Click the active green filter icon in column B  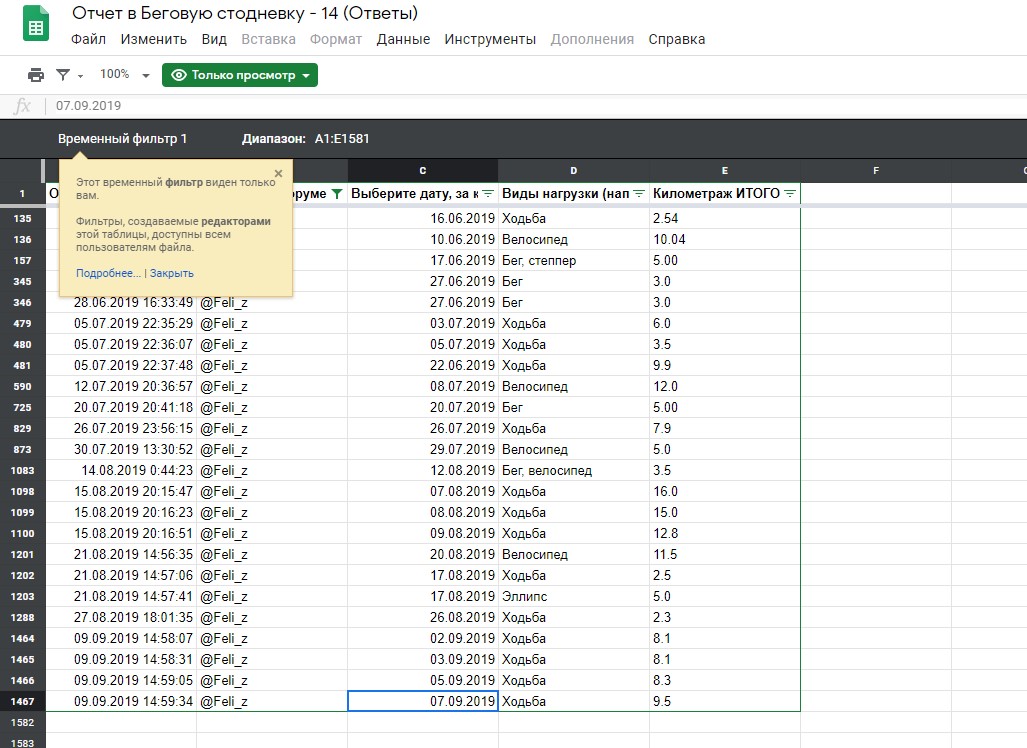point(336,193)
